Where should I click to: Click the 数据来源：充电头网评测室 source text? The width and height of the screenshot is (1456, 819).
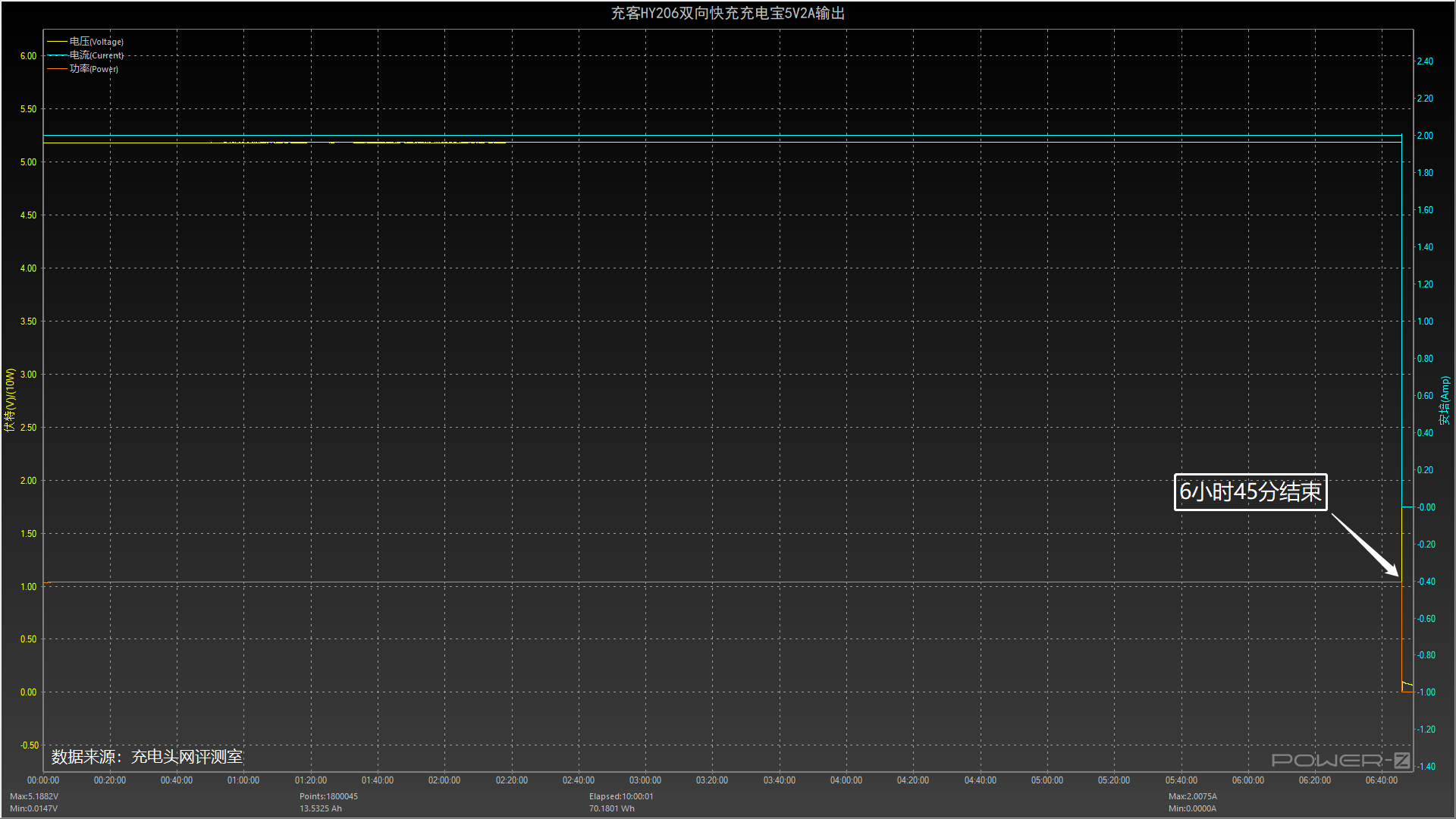[x=147, y=757]
